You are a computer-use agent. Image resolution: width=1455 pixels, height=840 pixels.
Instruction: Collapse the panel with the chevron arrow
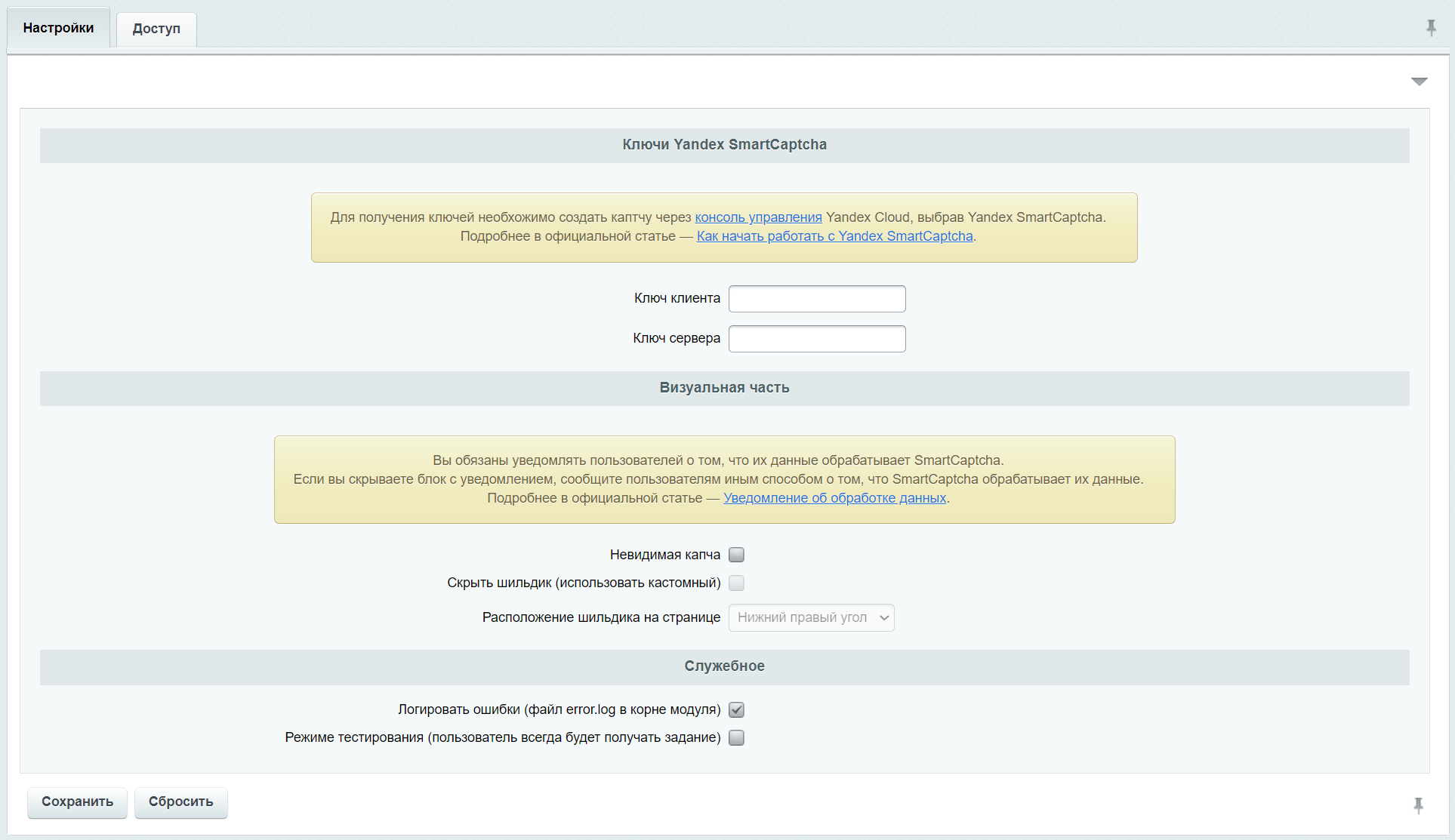1420,81
